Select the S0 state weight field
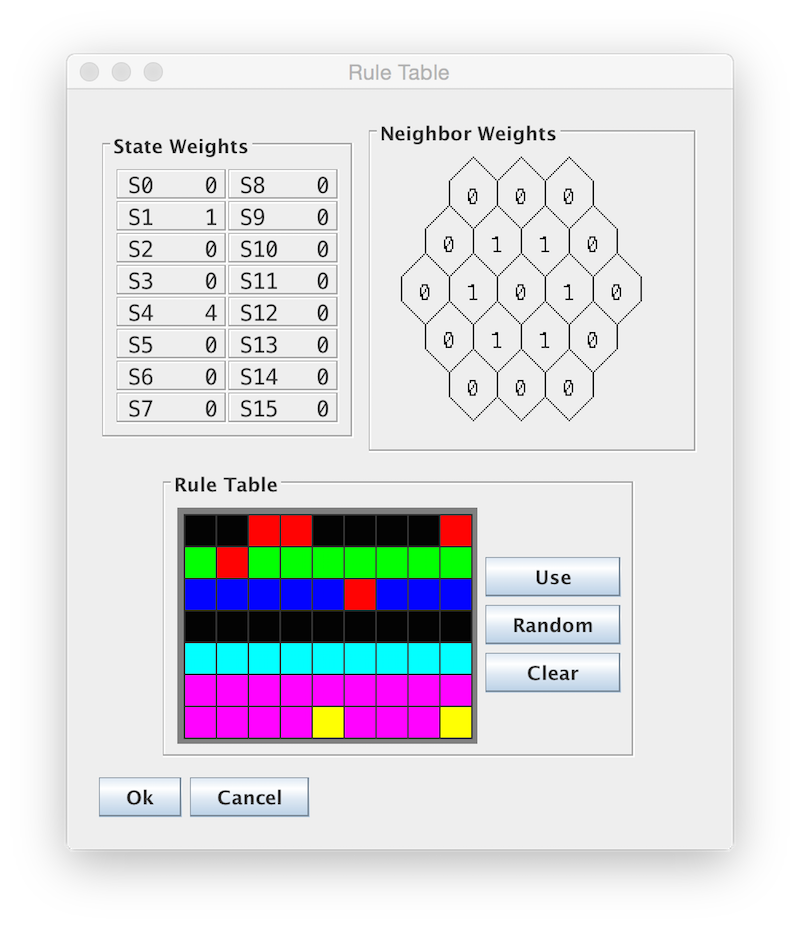Viewport: 800px width, 929px height. point(171,184)
